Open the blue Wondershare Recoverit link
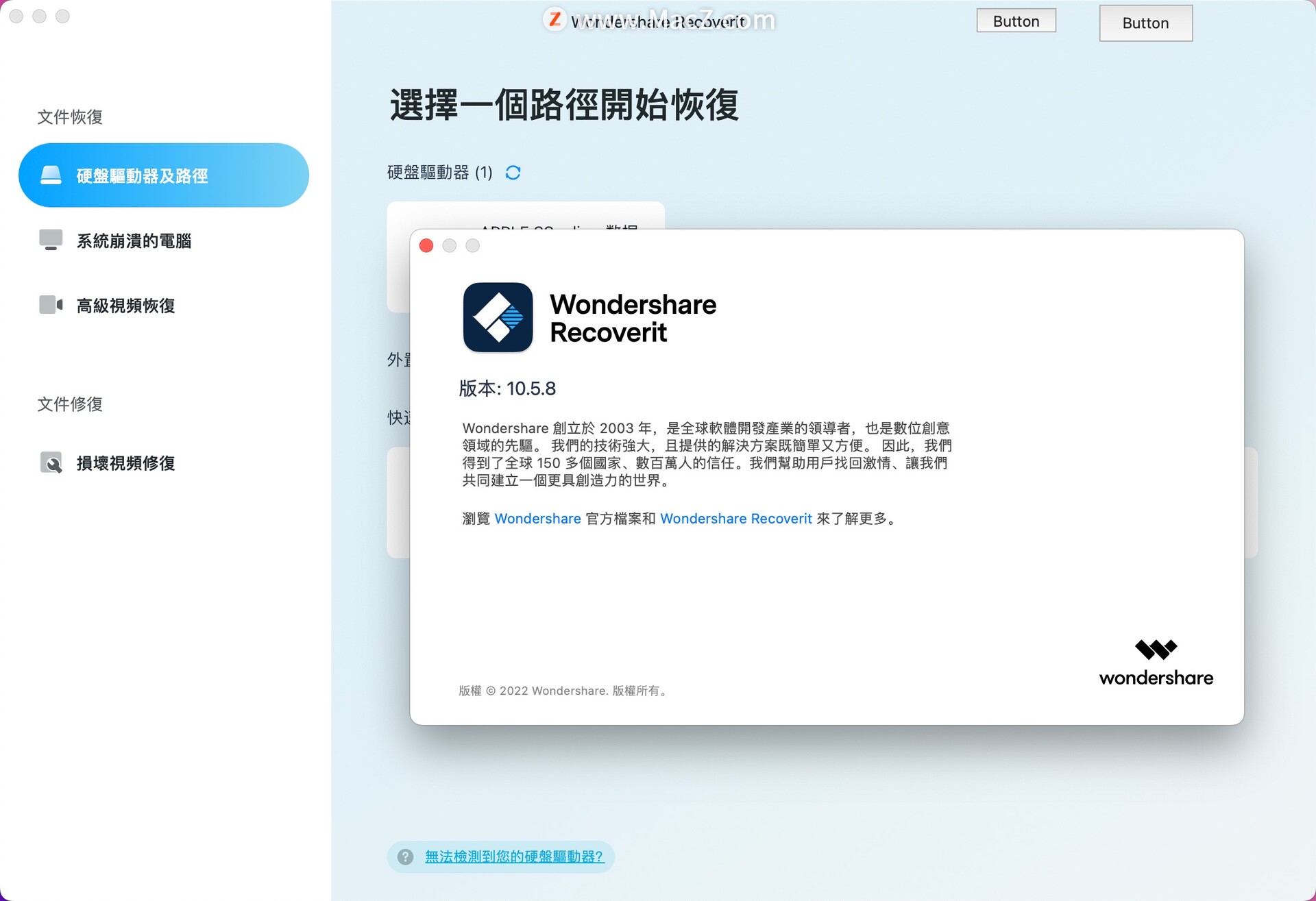The width and height of the screenshot is (1316, 901). 735,519
